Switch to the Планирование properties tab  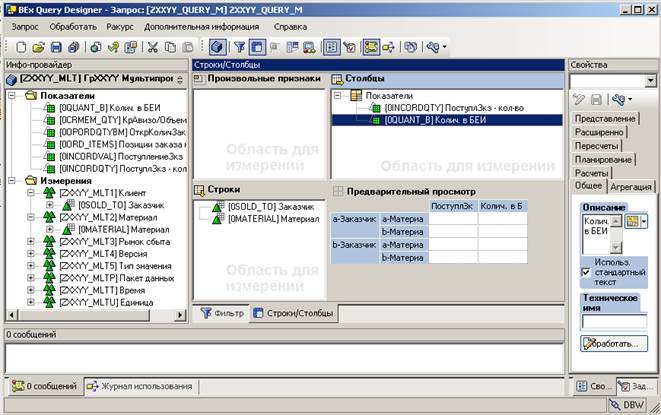coord(603,160)
